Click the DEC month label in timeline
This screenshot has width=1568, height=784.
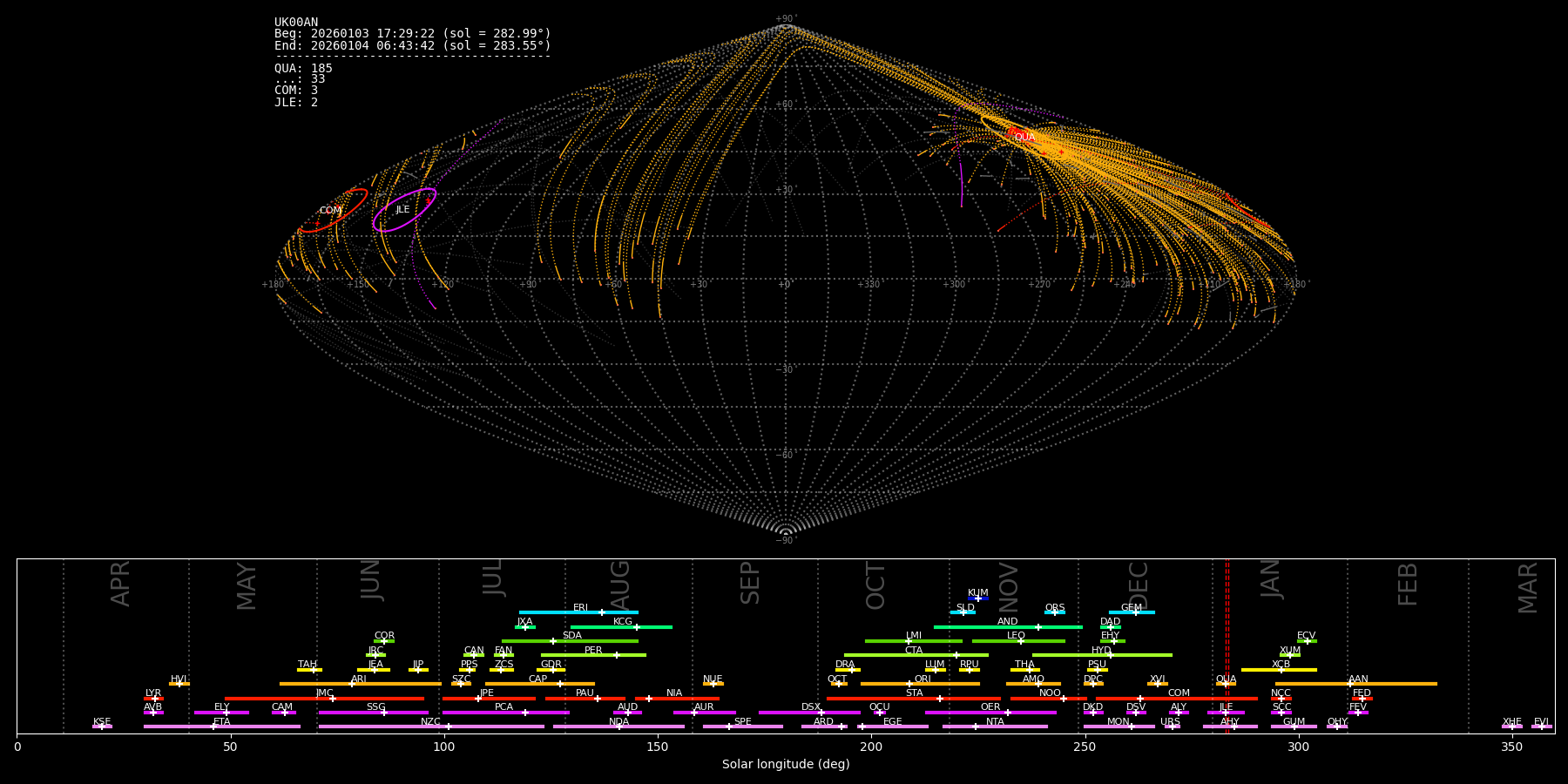1139,585
